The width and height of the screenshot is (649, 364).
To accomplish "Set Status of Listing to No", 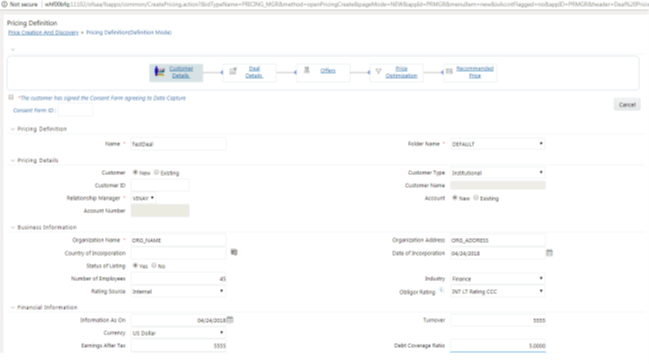I will (154, 265).
